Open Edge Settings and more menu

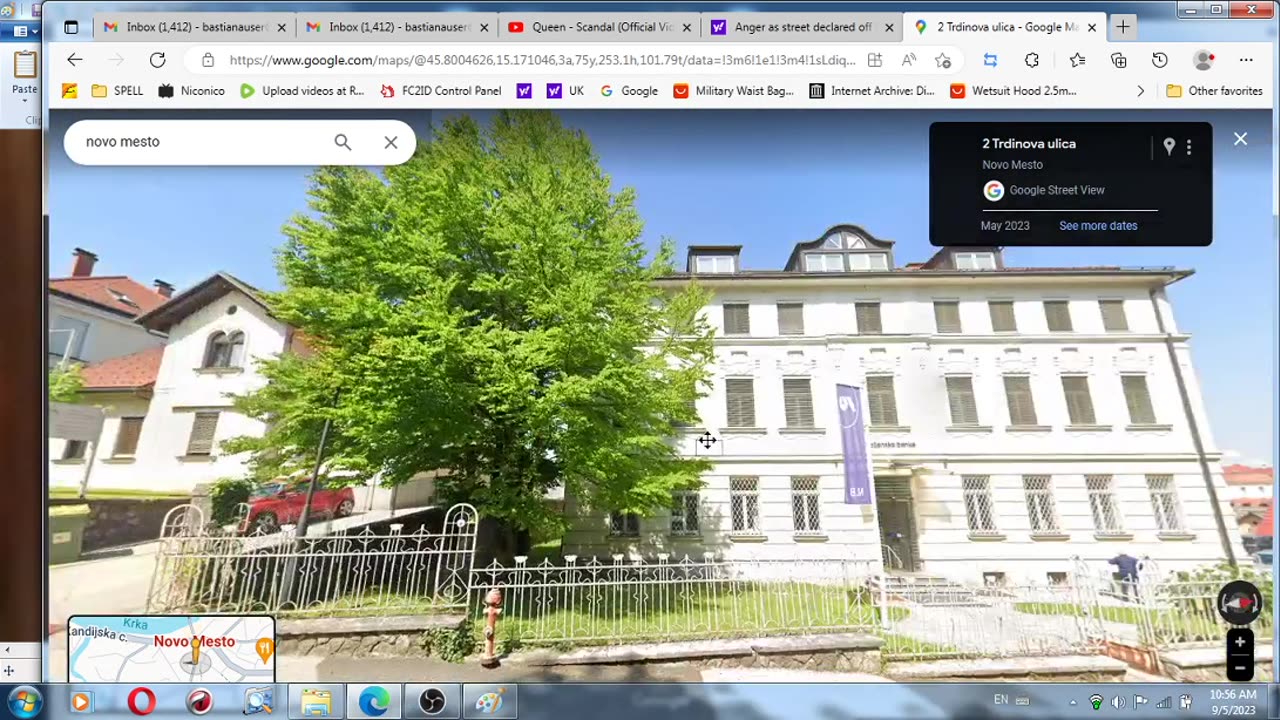click(x=1245, y=60)
